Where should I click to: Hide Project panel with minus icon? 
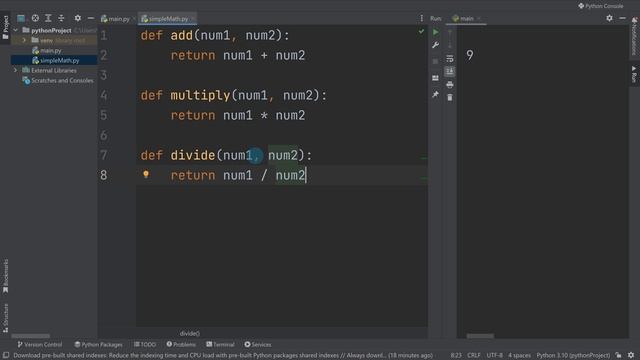pos(91,18)
